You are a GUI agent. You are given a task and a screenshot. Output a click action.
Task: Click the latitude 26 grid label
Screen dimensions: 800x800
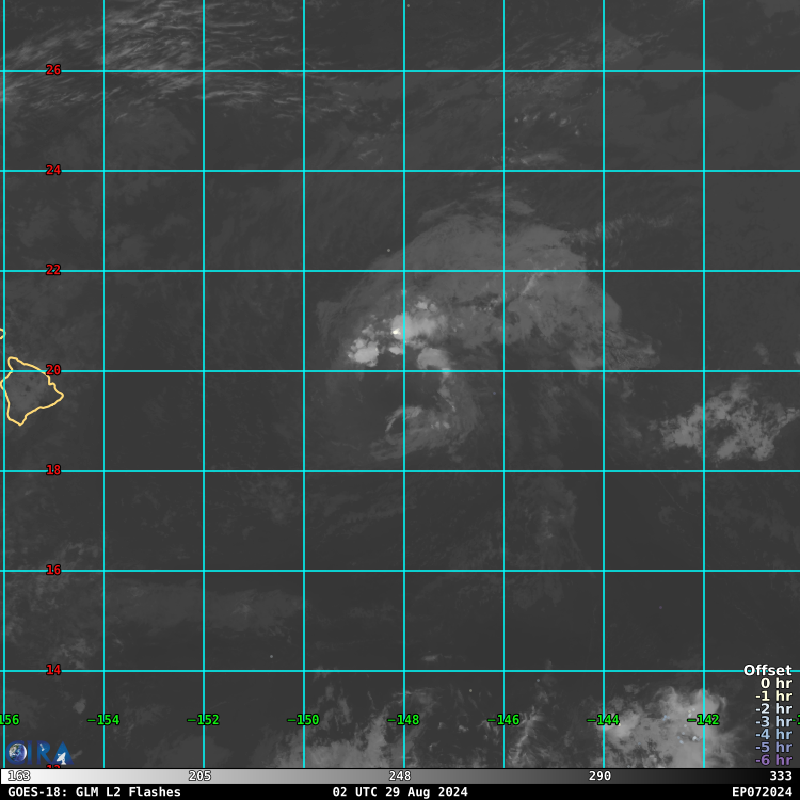click(54, 70)
